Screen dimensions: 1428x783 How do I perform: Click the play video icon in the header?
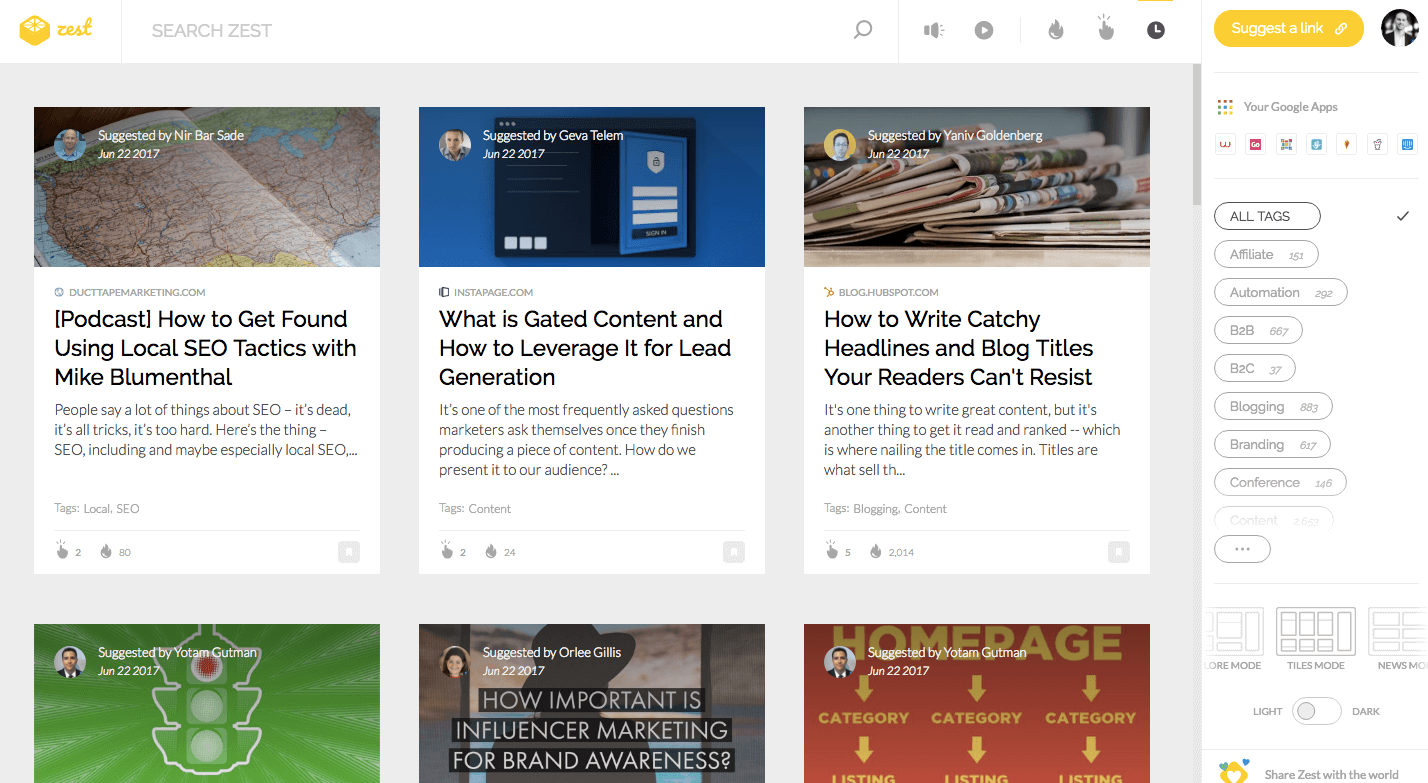(984, 31)
